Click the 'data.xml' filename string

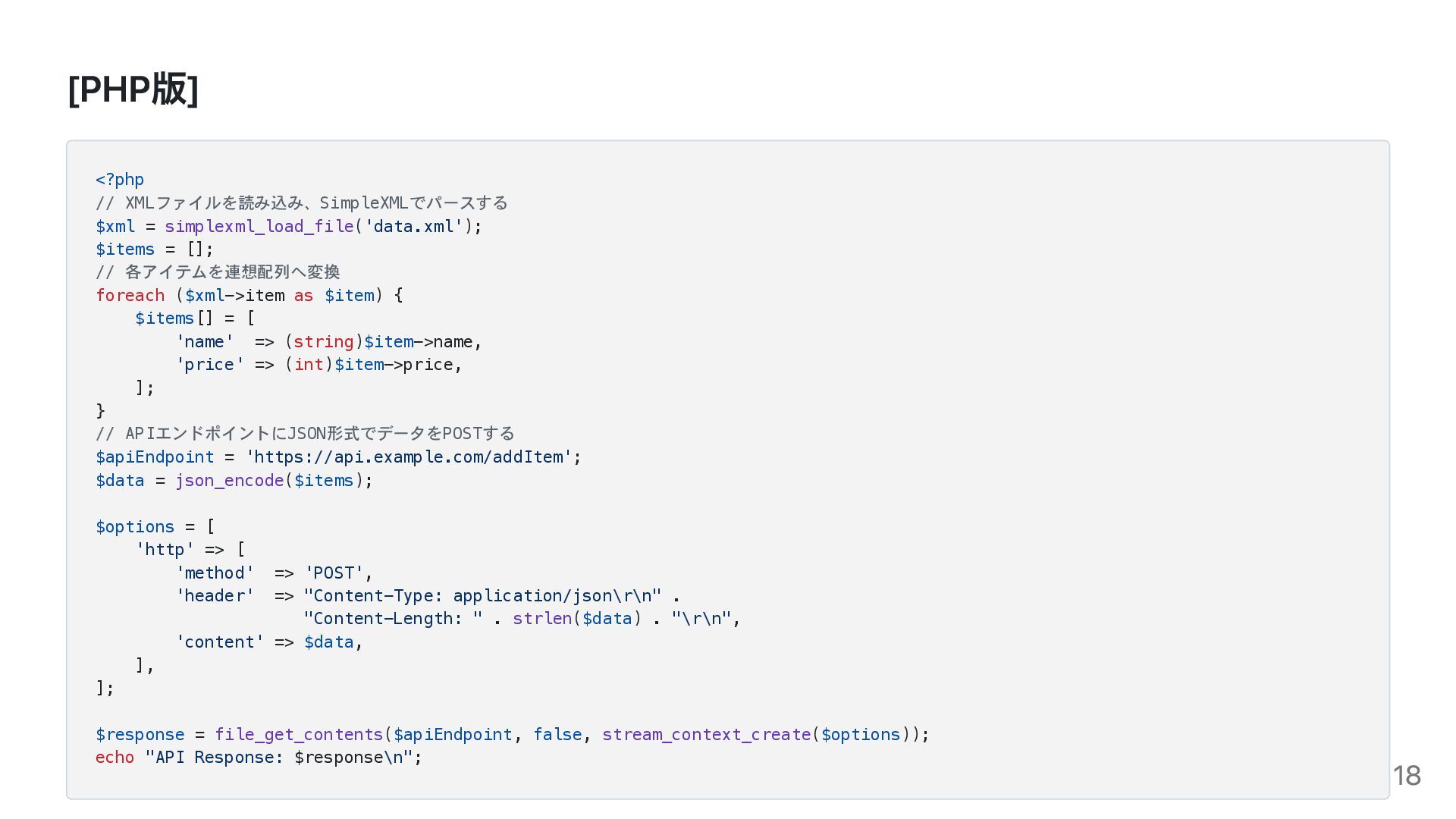point(413,226)
